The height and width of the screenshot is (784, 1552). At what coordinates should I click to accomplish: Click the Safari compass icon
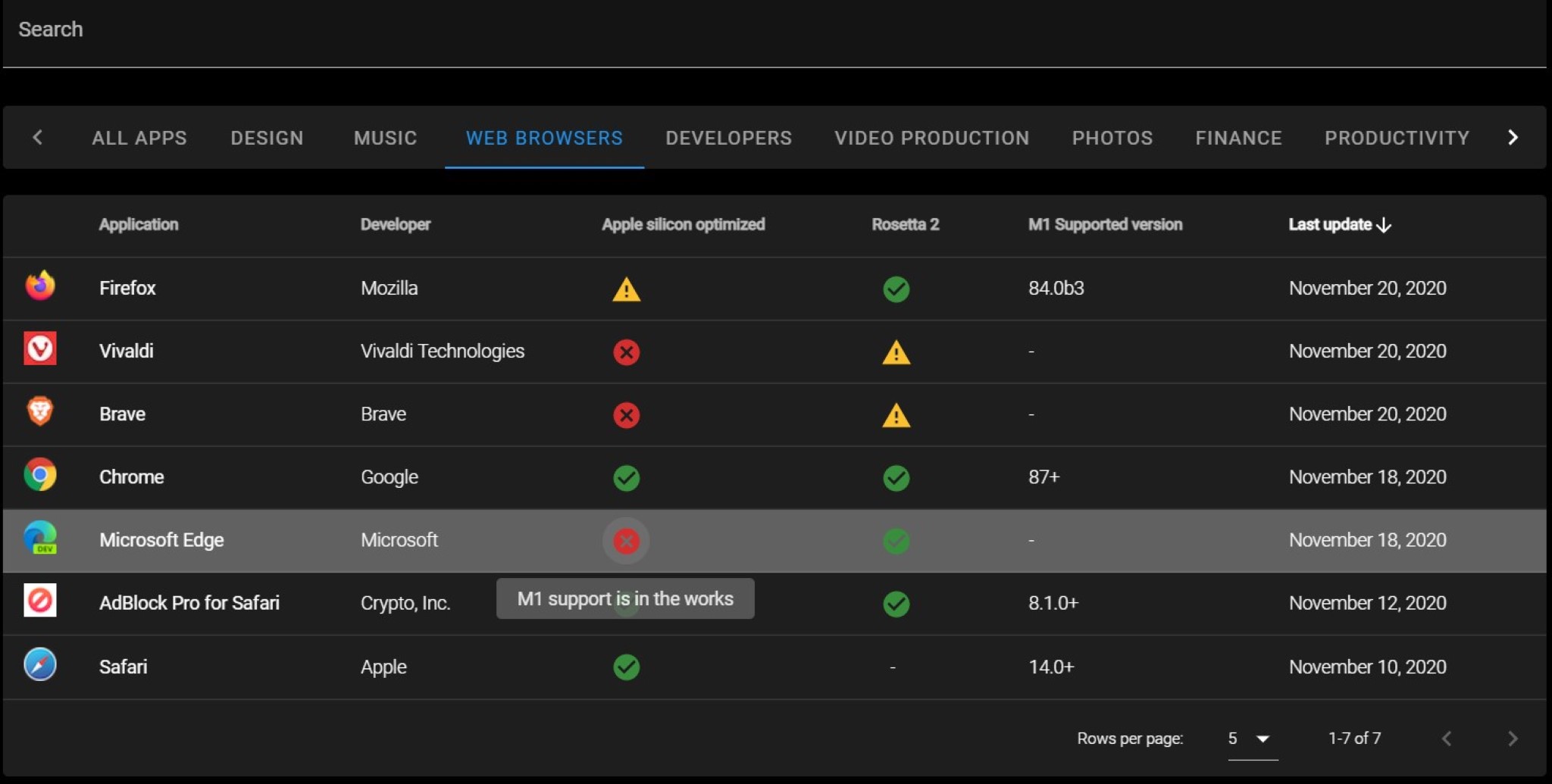pos(40,664)
